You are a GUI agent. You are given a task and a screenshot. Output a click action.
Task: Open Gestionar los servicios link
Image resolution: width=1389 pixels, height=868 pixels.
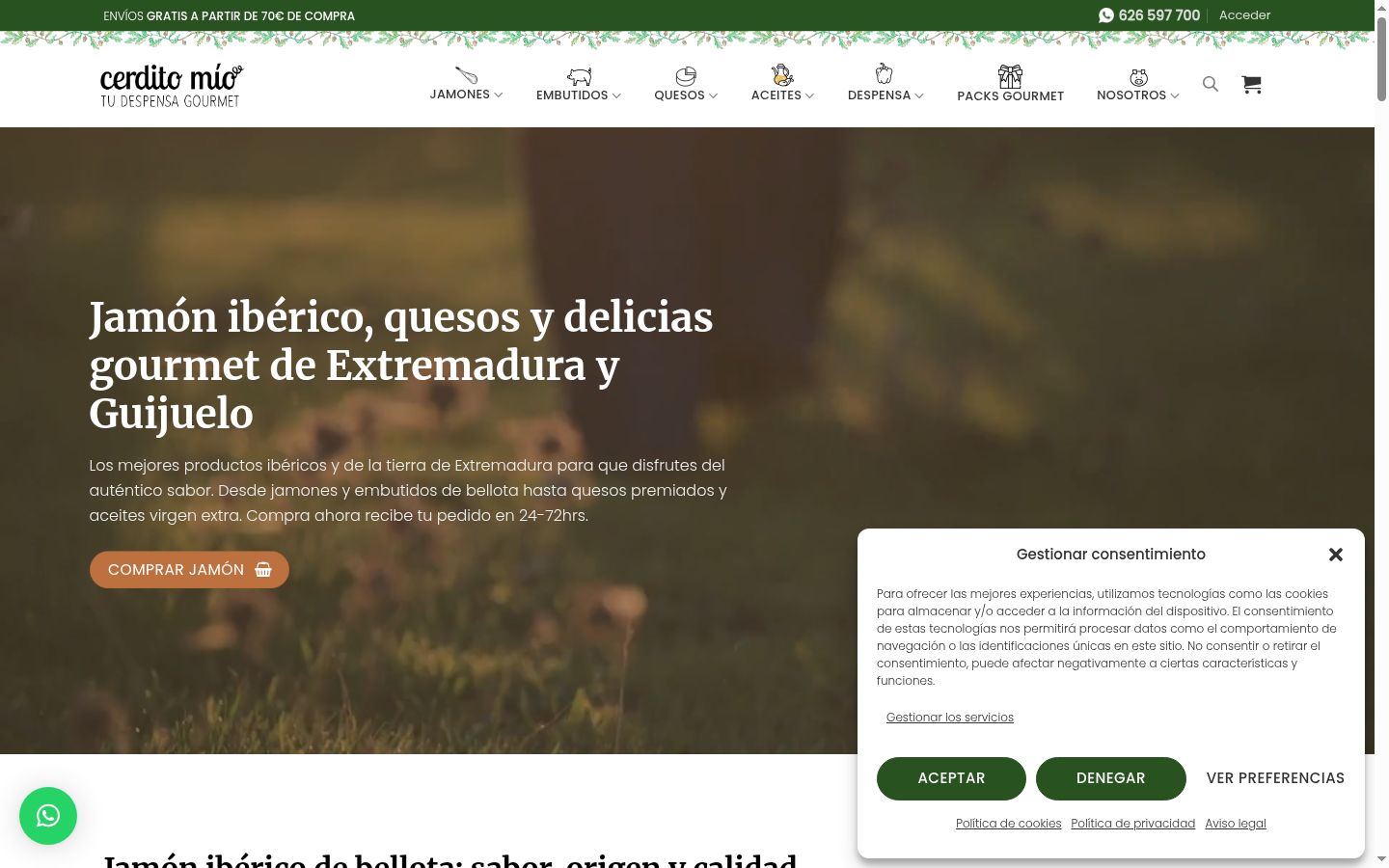(950, 718)
